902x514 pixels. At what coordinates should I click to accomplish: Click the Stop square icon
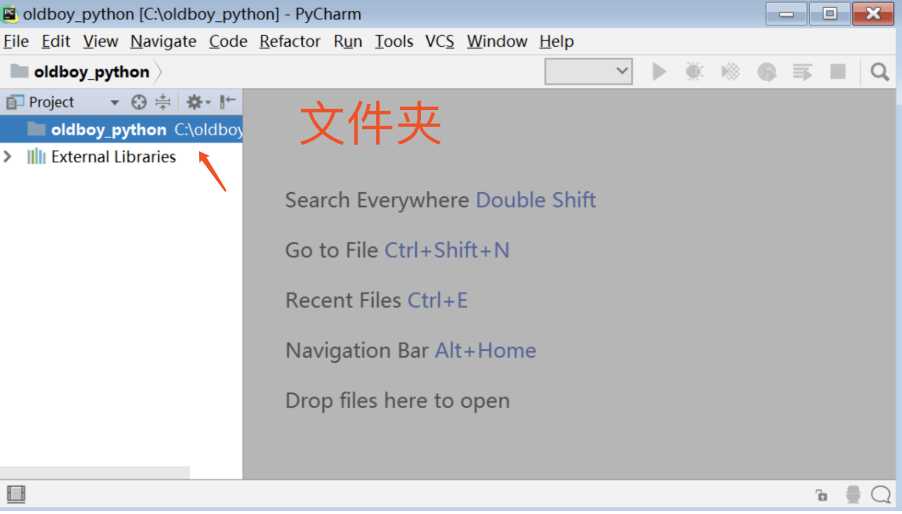click(x=838, y=72)
